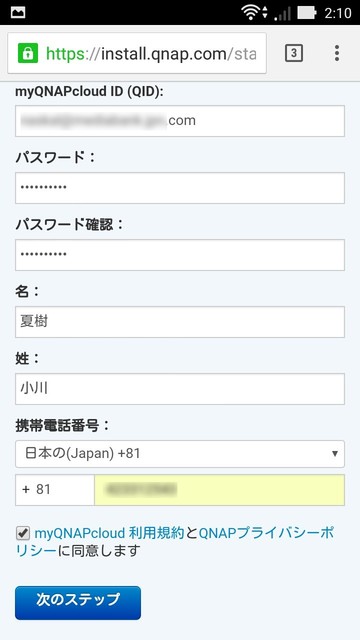Image resolution: width=360 pixels, height=640 pixels.
Task: Tap the green padlock security icon
Action: click(x=28, y=53)
